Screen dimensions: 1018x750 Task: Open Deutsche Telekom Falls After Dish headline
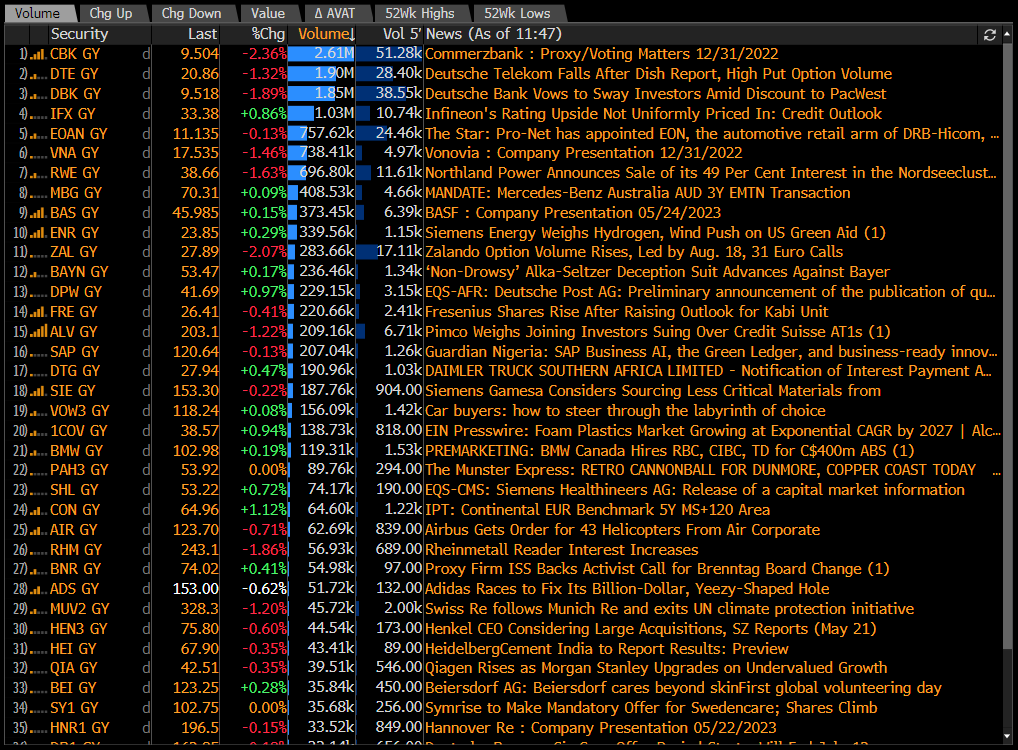[x=658, y=74]
